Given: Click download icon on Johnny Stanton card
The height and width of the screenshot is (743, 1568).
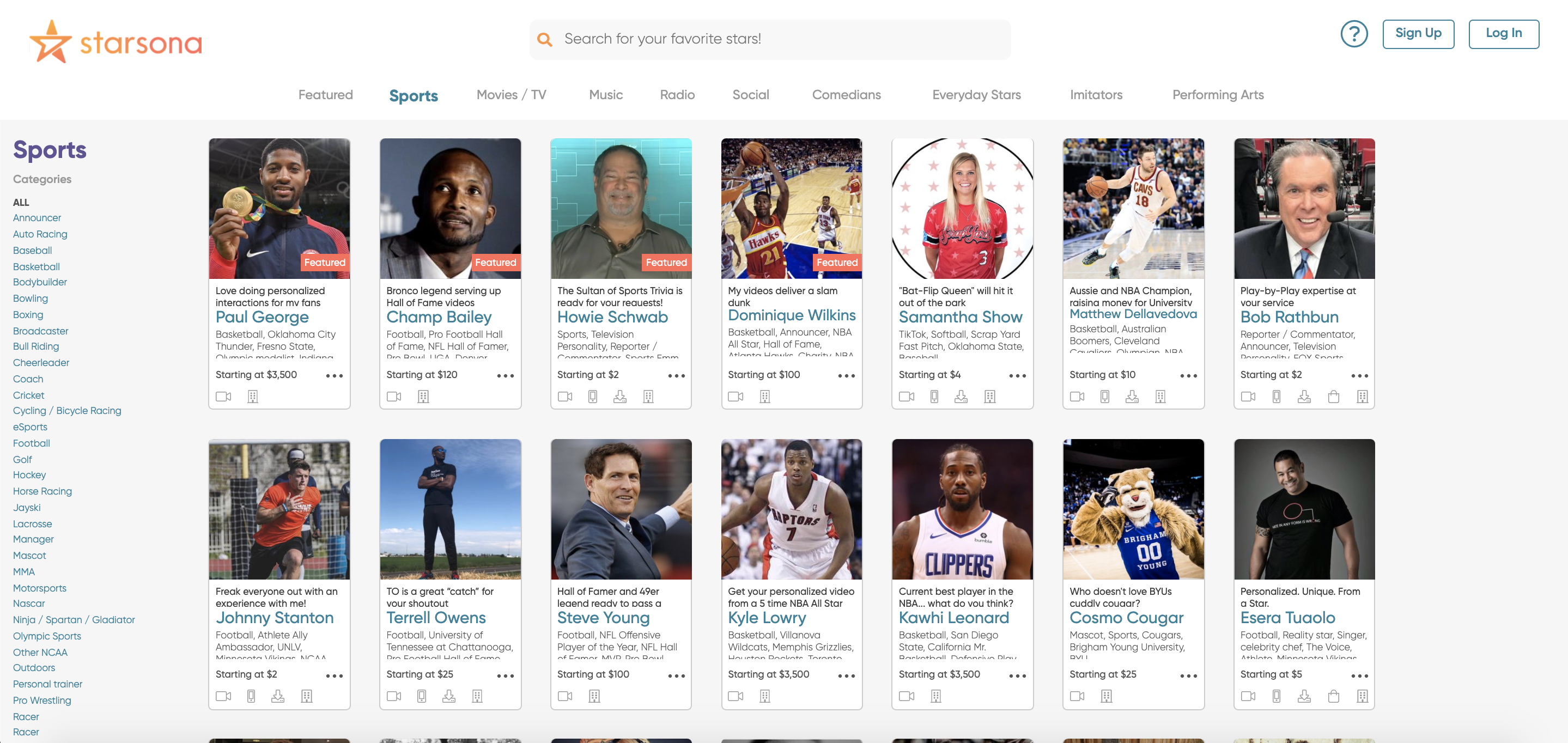Looking at the screenshot, I should (x=277, y=696).
